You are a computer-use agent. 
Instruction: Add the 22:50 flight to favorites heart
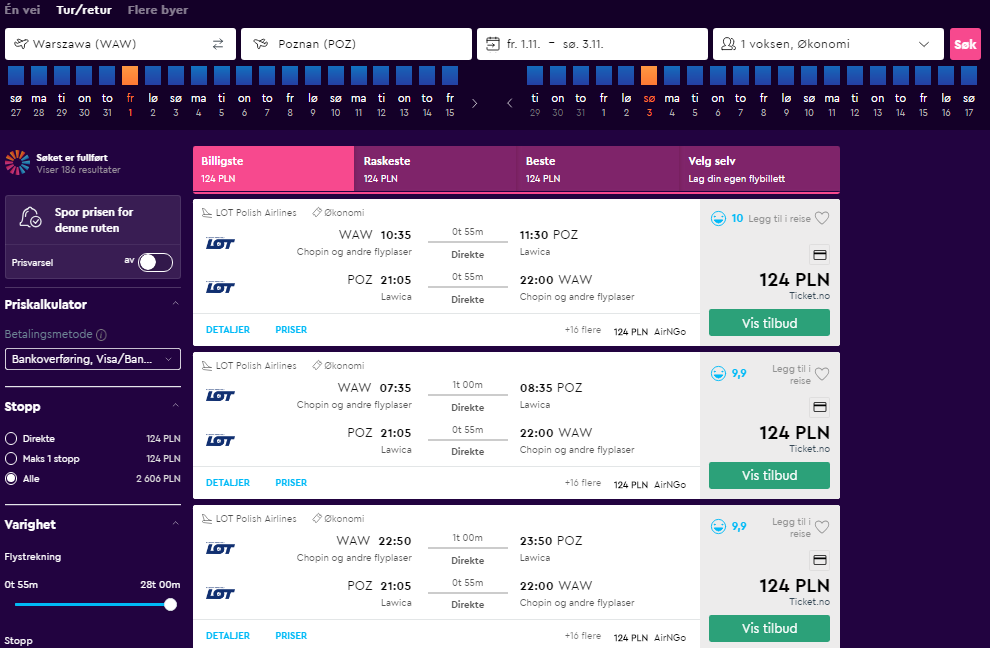point(821,527)
